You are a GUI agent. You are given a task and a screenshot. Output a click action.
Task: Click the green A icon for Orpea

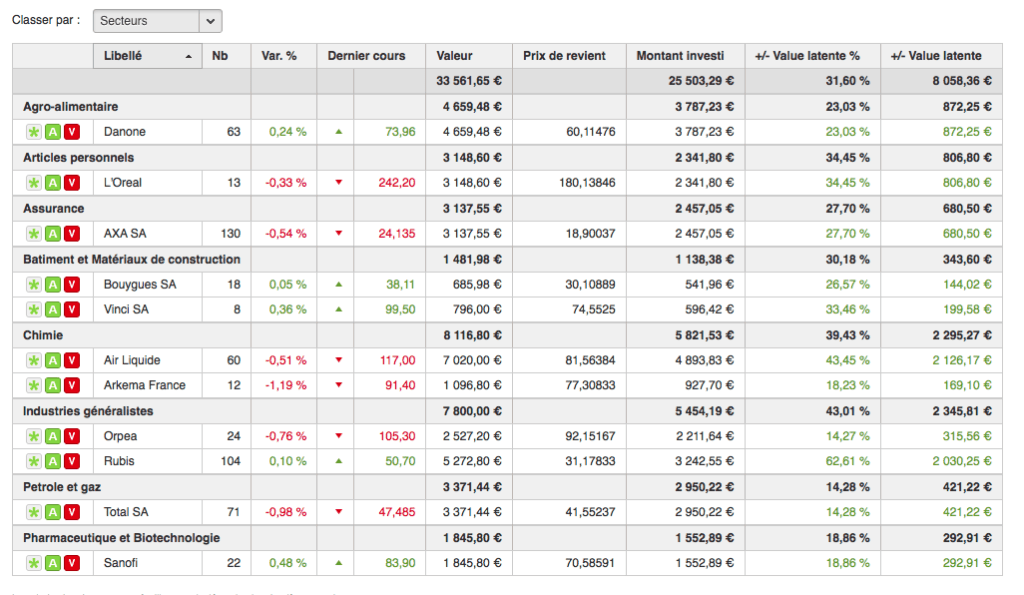[x=53, y=436]
